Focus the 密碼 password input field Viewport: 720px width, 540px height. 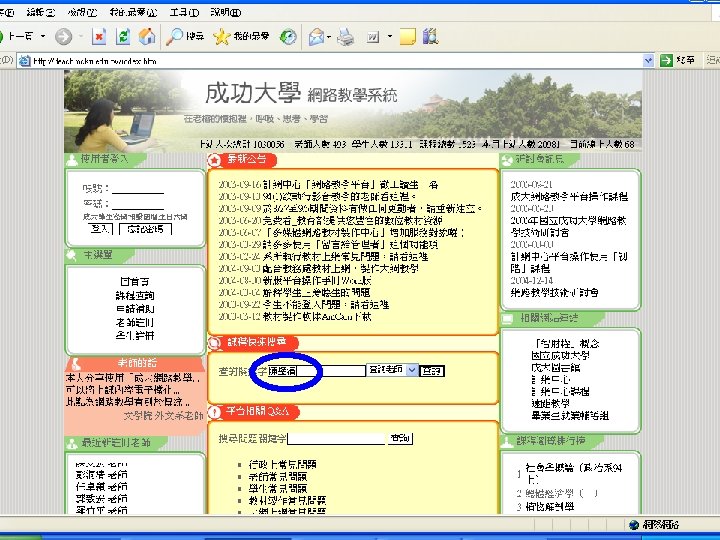point(138,203)
